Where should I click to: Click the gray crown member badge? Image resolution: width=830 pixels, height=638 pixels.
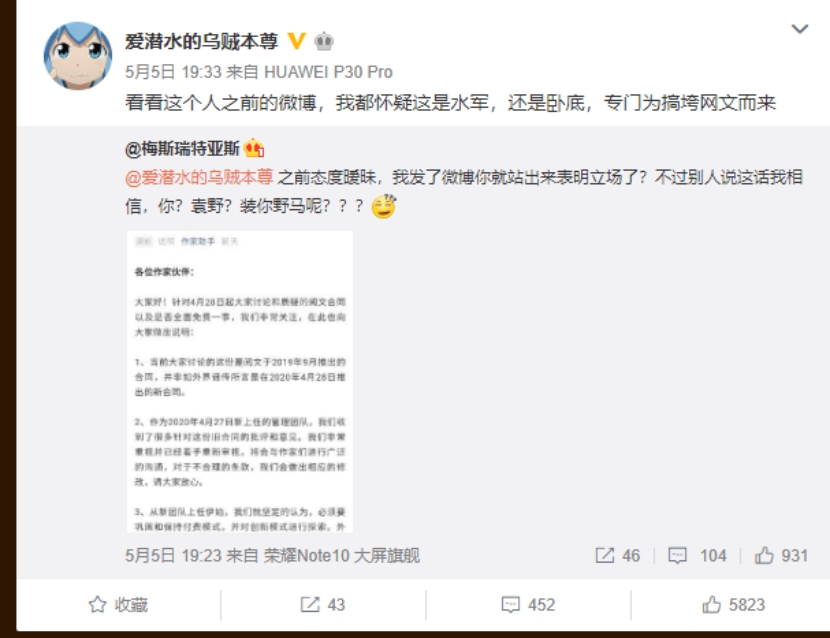[324, 41]
